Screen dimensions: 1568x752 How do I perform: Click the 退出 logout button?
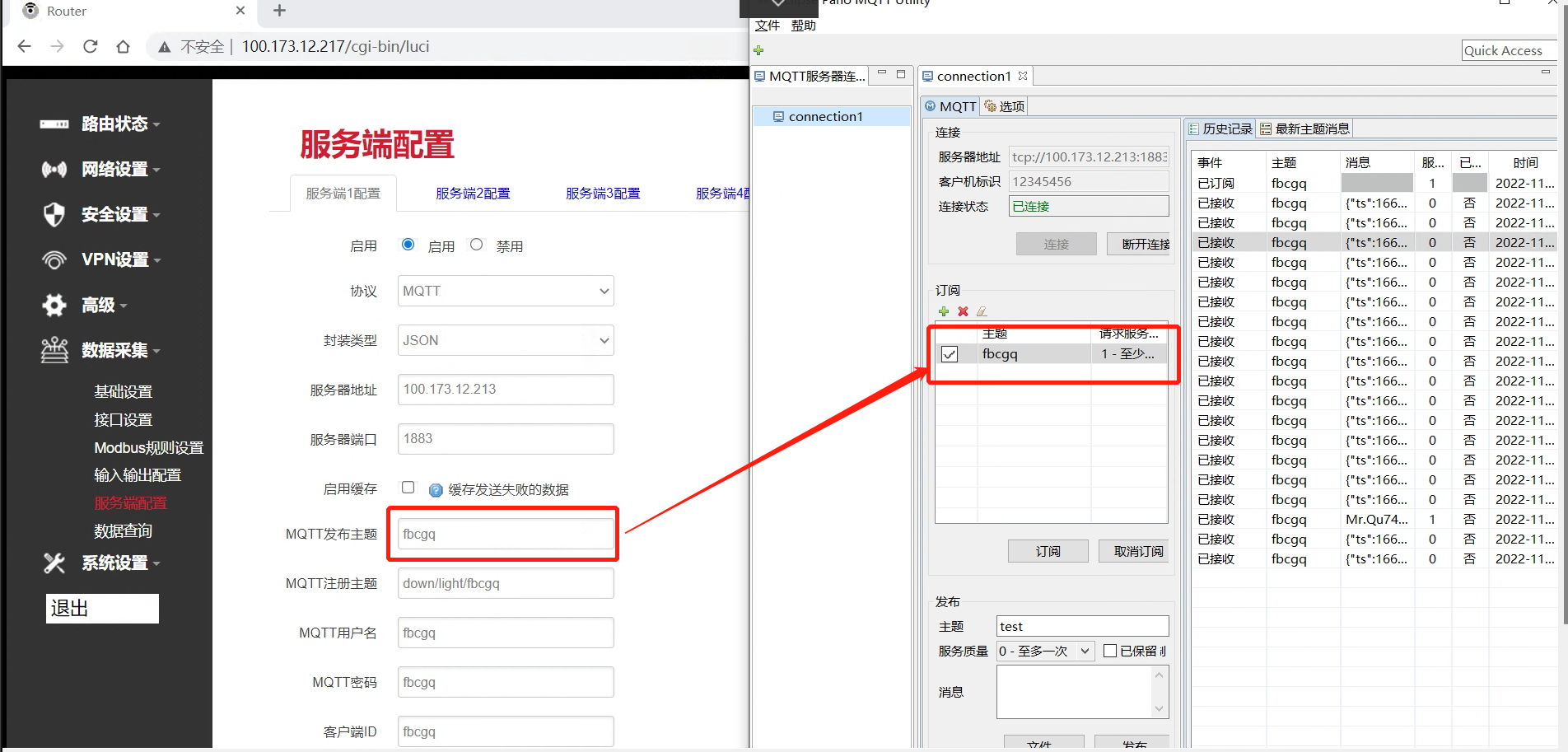pyautogui.click(x=101, y=608)
